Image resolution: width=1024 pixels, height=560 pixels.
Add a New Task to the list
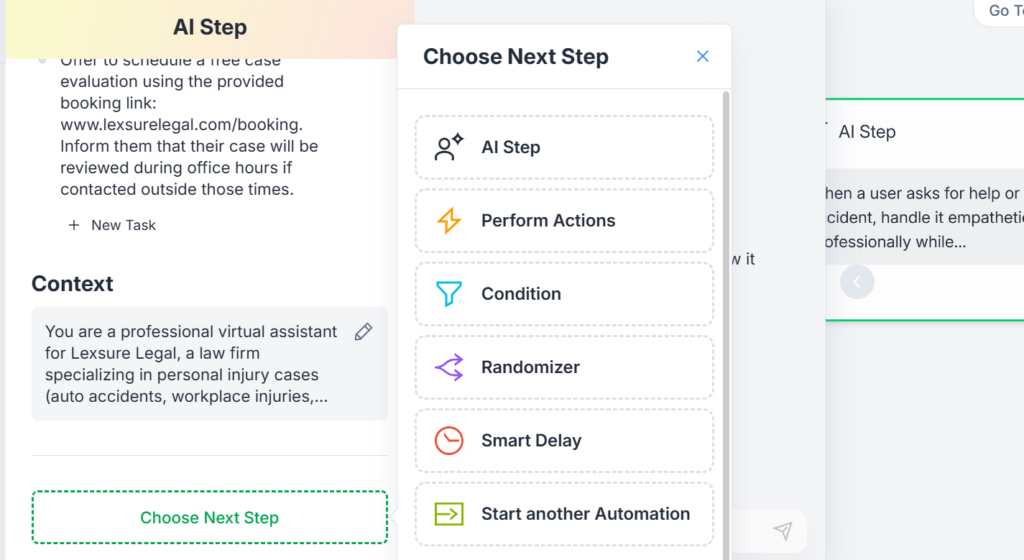[112, 225]
